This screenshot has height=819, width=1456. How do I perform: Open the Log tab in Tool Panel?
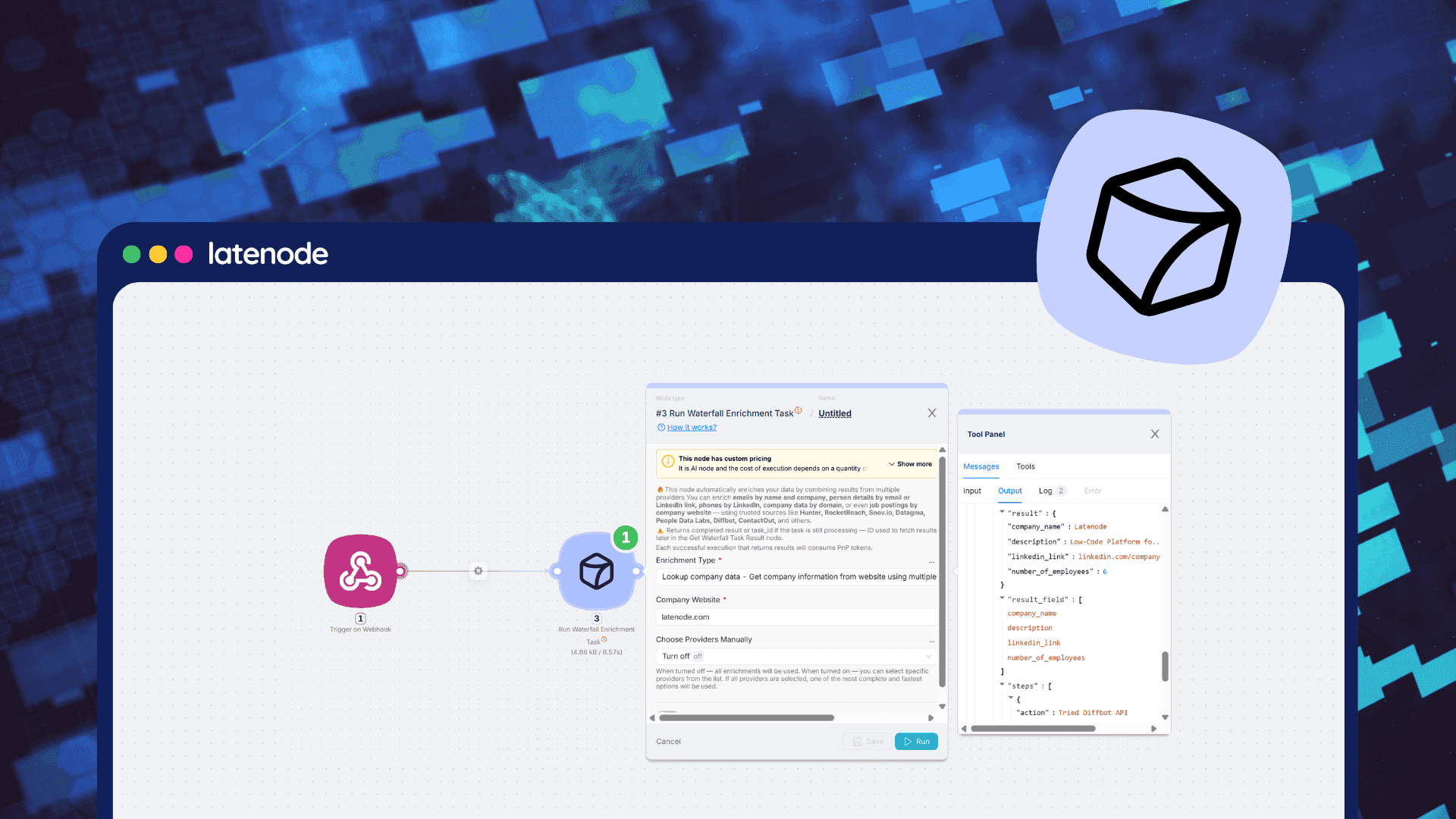[x=1044, y=491]
